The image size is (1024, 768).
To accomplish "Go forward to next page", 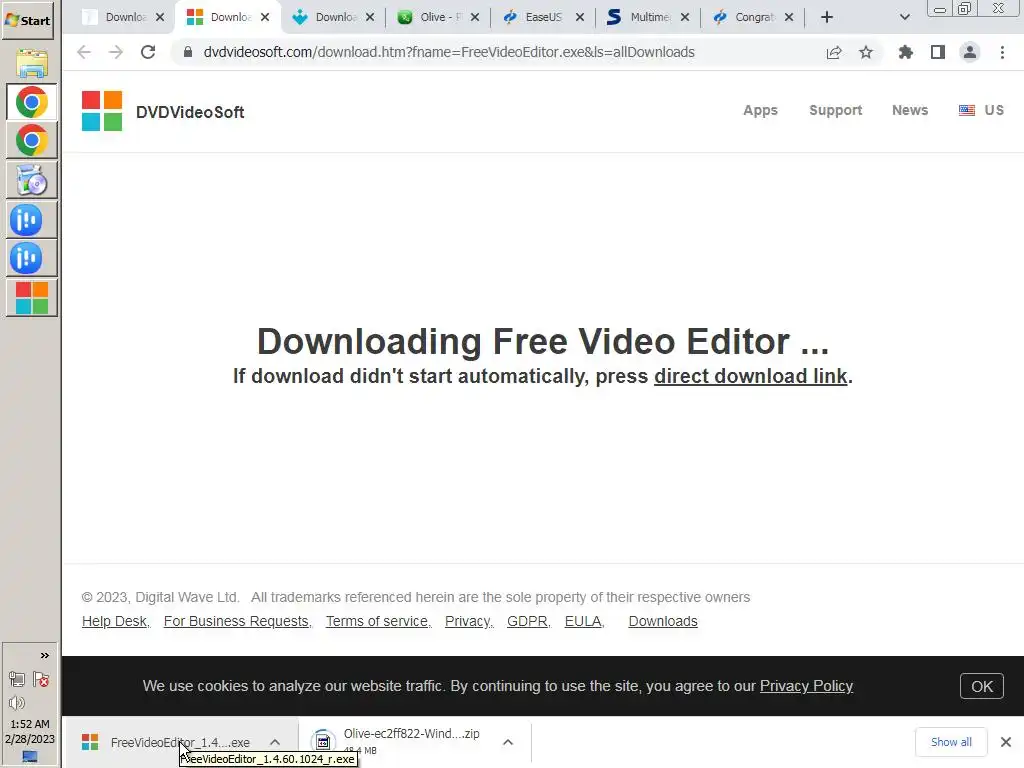I will click(116, 52).
